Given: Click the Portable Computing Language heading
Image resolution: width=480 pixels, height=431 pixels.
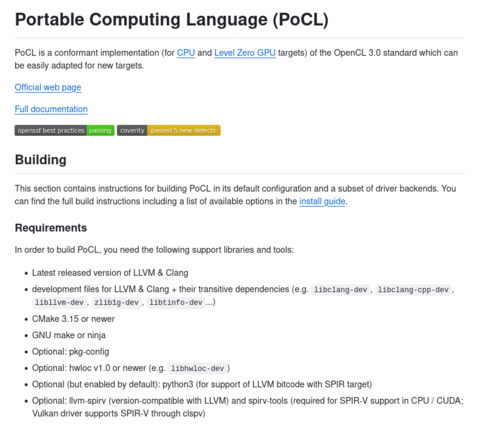Looking at the screenshot, I should click(x=172, y=19).
